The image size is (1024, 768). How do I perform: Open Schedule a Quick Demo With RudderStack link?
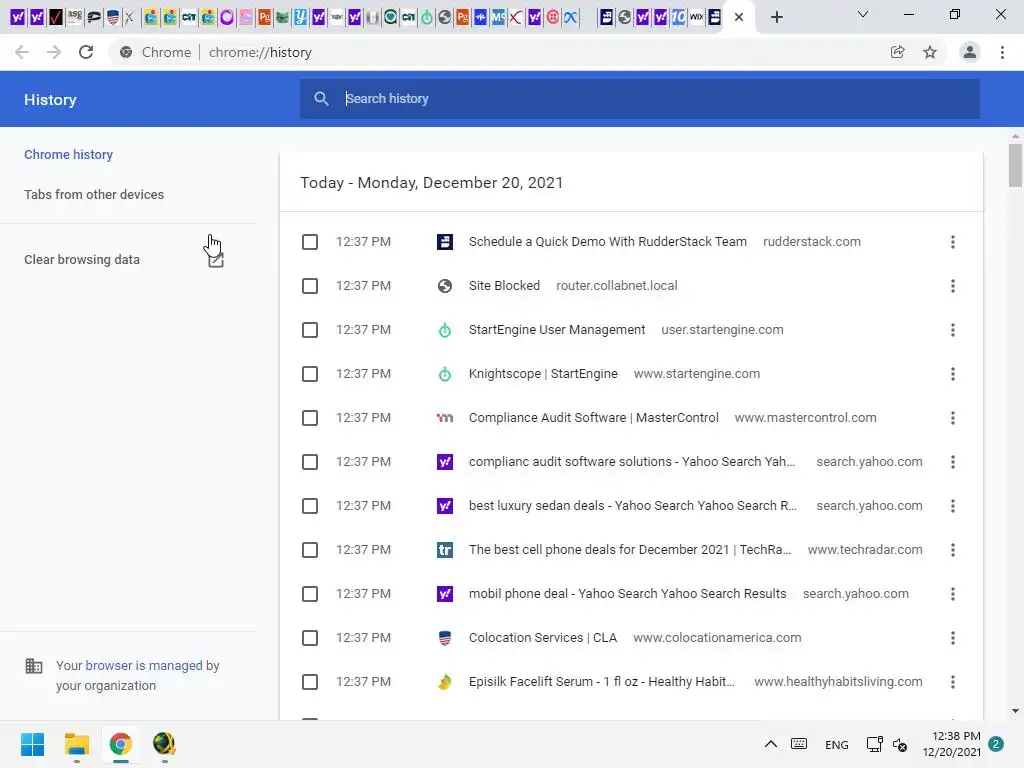click(607, 242)
